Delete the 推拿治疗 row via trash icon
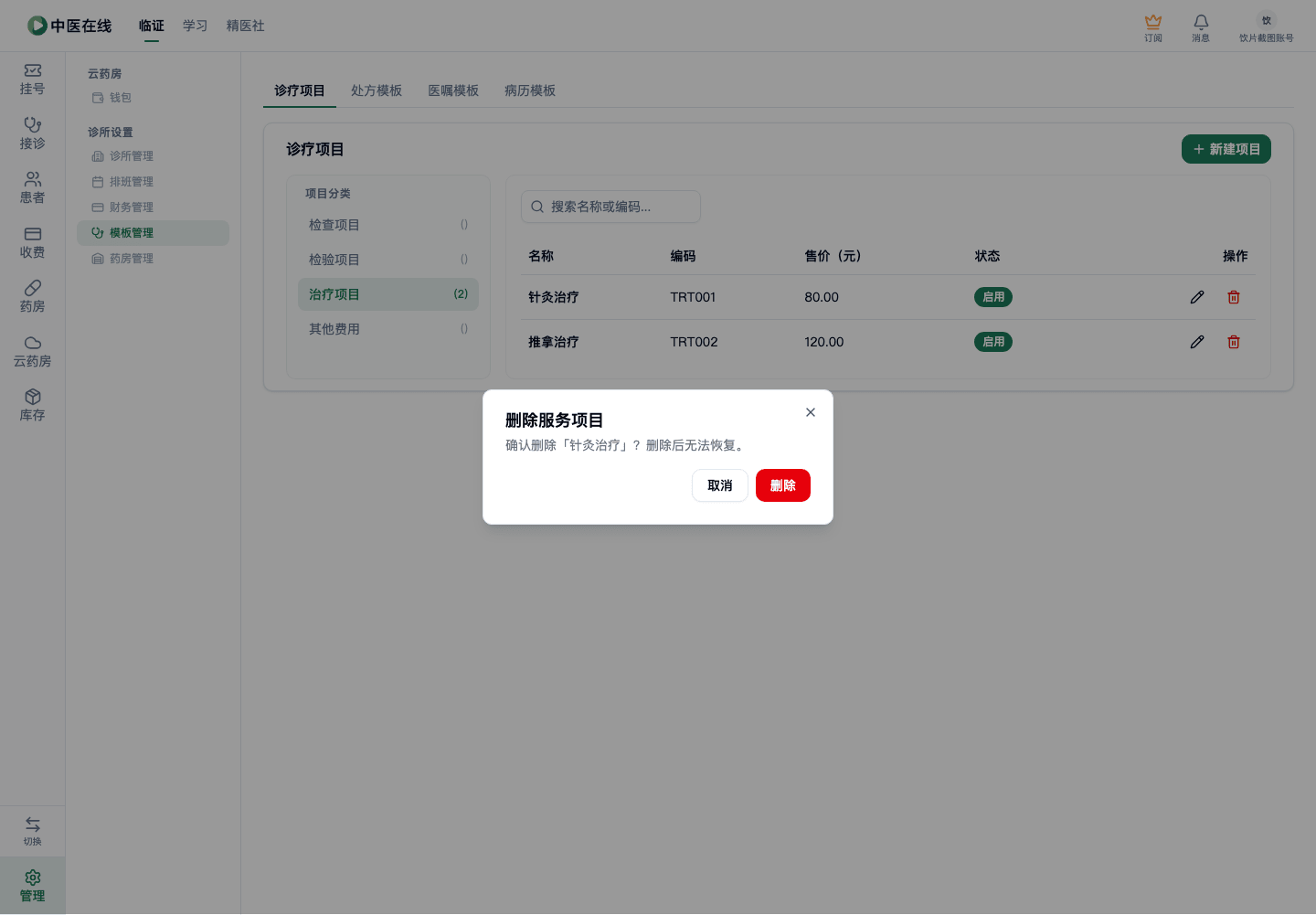This screenshot has height=915, width=1316. point(1234,342)
